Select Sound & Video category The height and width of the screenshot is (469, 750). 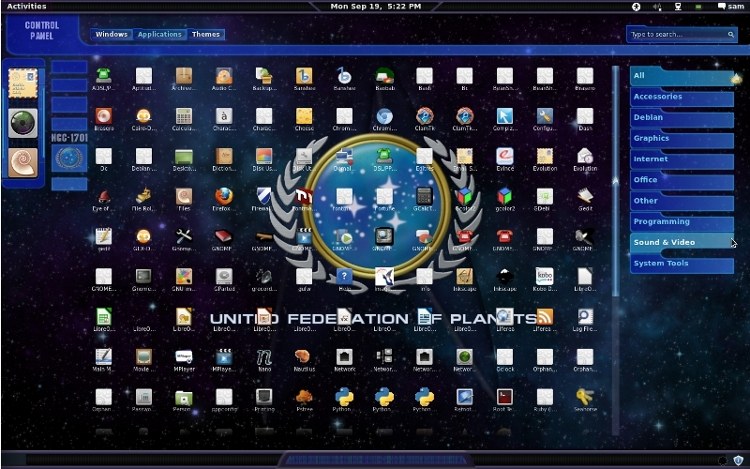coord(682,243)
